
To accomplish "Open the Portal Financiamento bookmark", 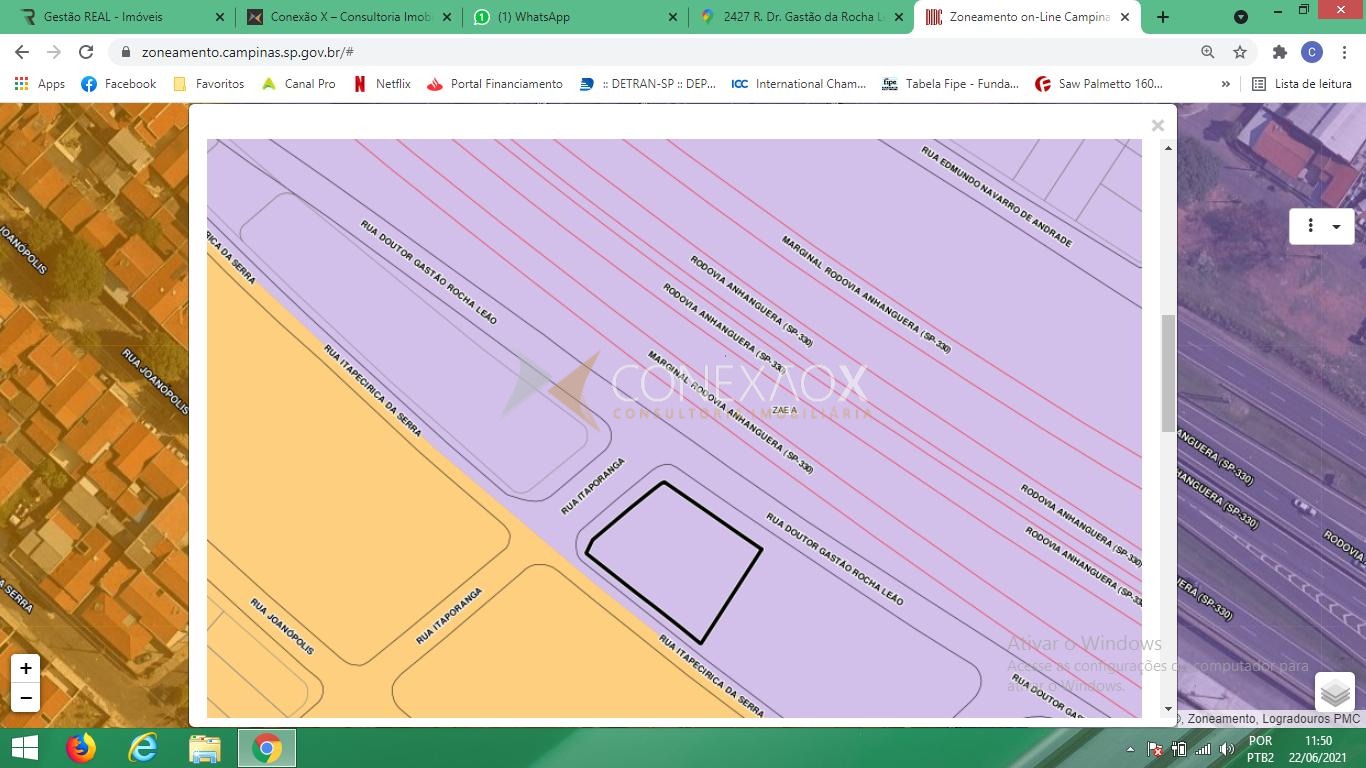I will coord(494,84).
